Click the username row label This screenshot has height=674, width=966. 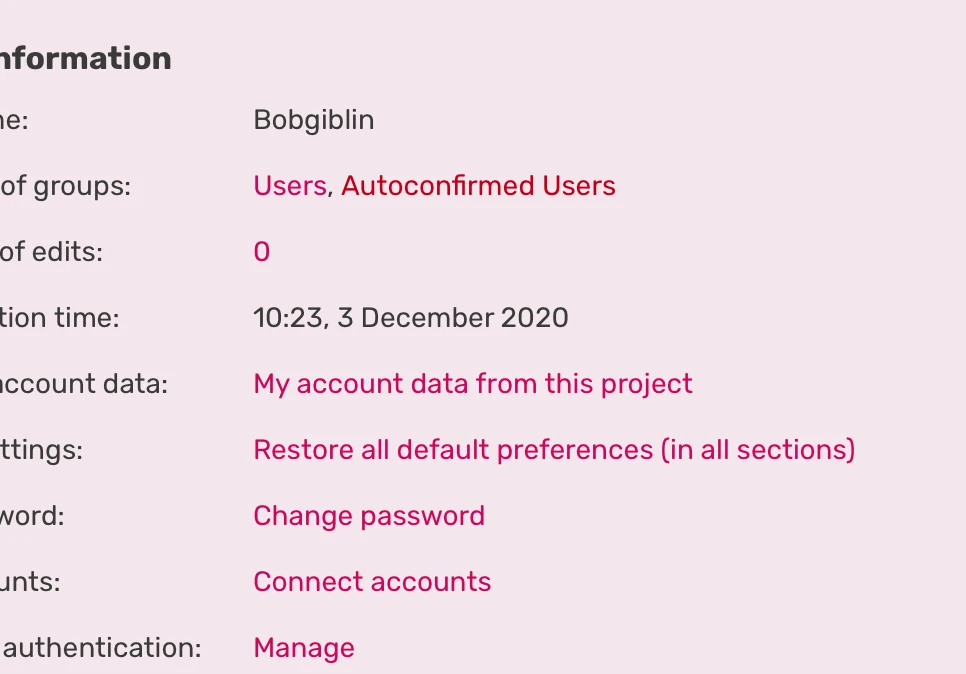click(x=14, y=120)
